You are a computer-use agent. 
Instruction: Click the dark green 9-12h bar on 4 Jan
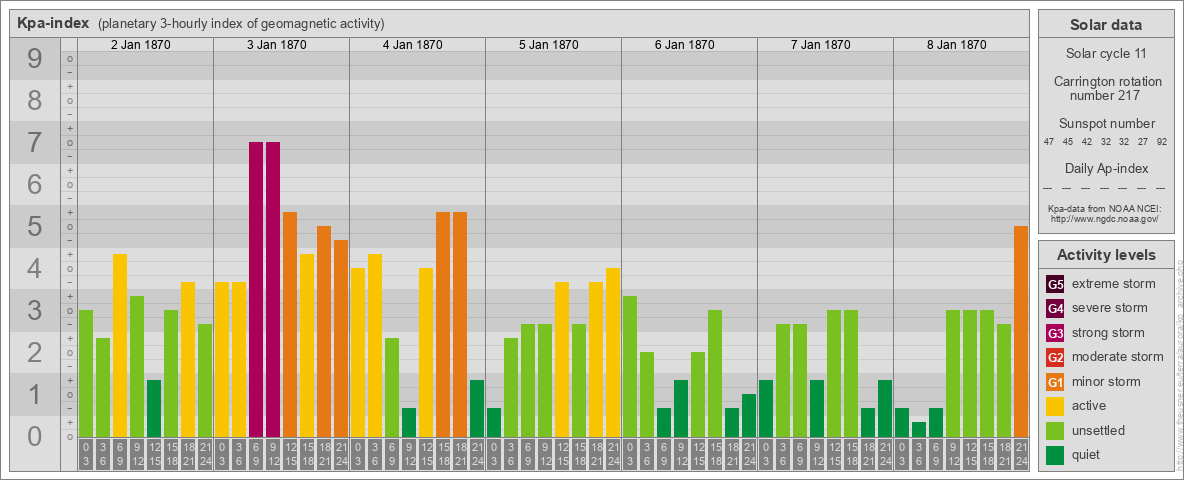[x=409, y=423]
